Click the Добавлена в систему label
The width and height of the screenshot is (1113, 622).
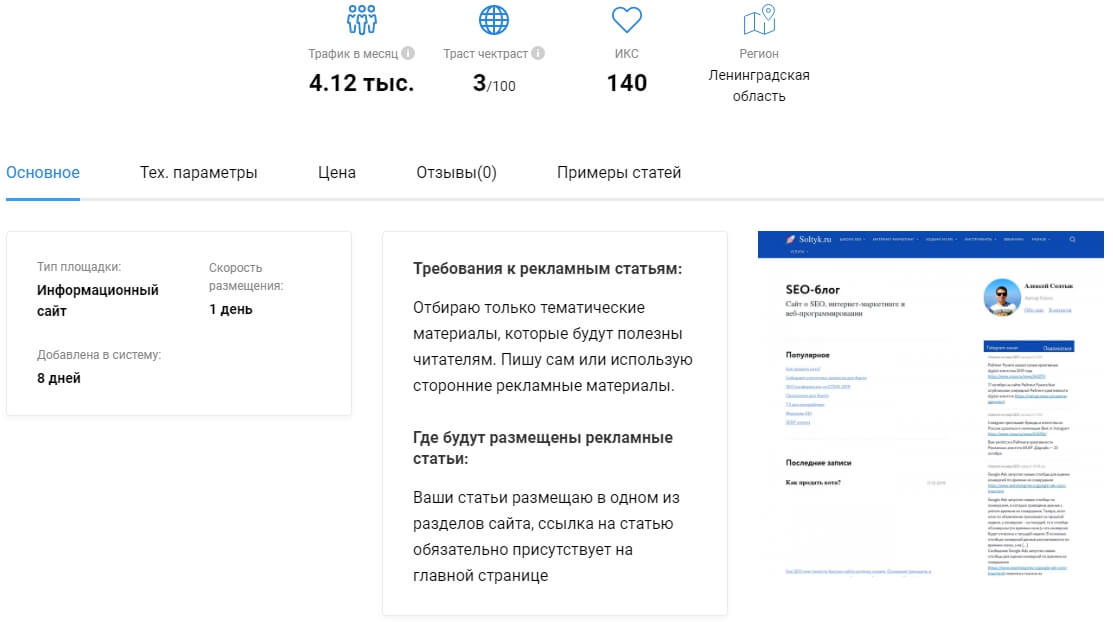(x=99, y=355)
